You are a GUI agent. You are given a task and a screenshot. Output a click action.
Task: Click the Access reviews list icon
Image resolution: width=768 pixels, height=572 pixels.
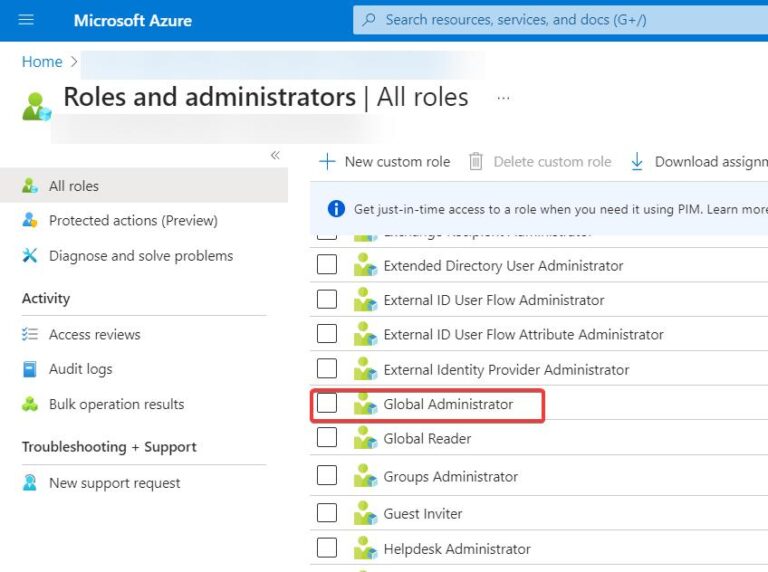click(x=30, y=335)
